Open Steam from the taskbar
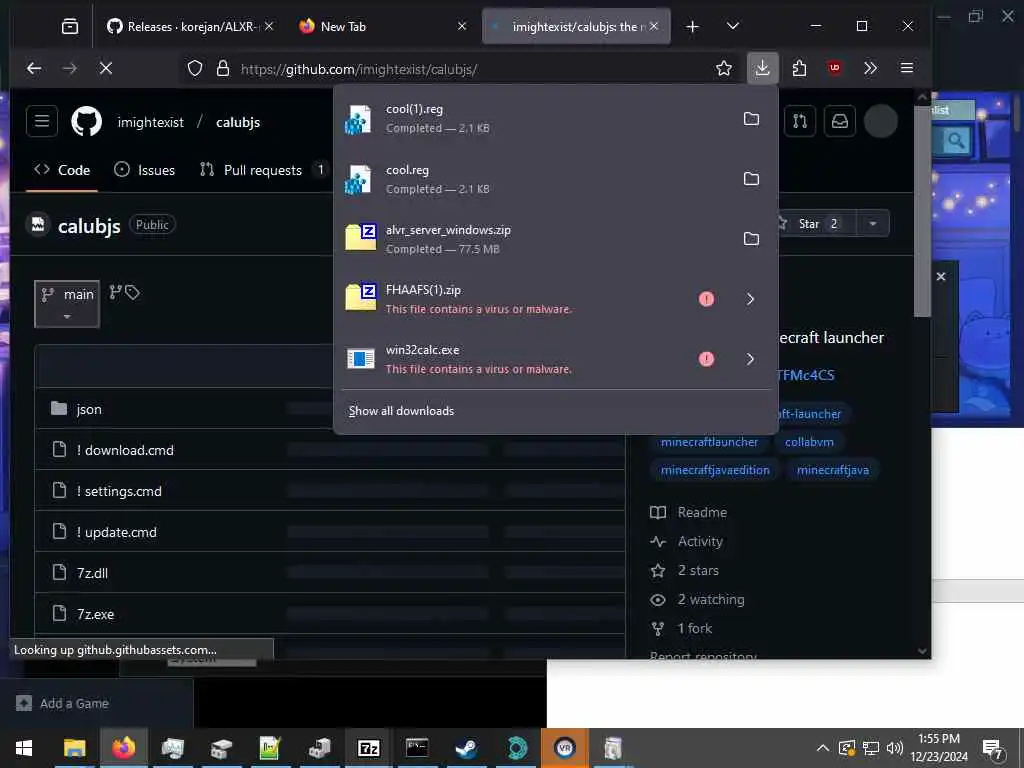This screenshot has width=1024, height=768. pyautogui.click(x=466, y=748)
